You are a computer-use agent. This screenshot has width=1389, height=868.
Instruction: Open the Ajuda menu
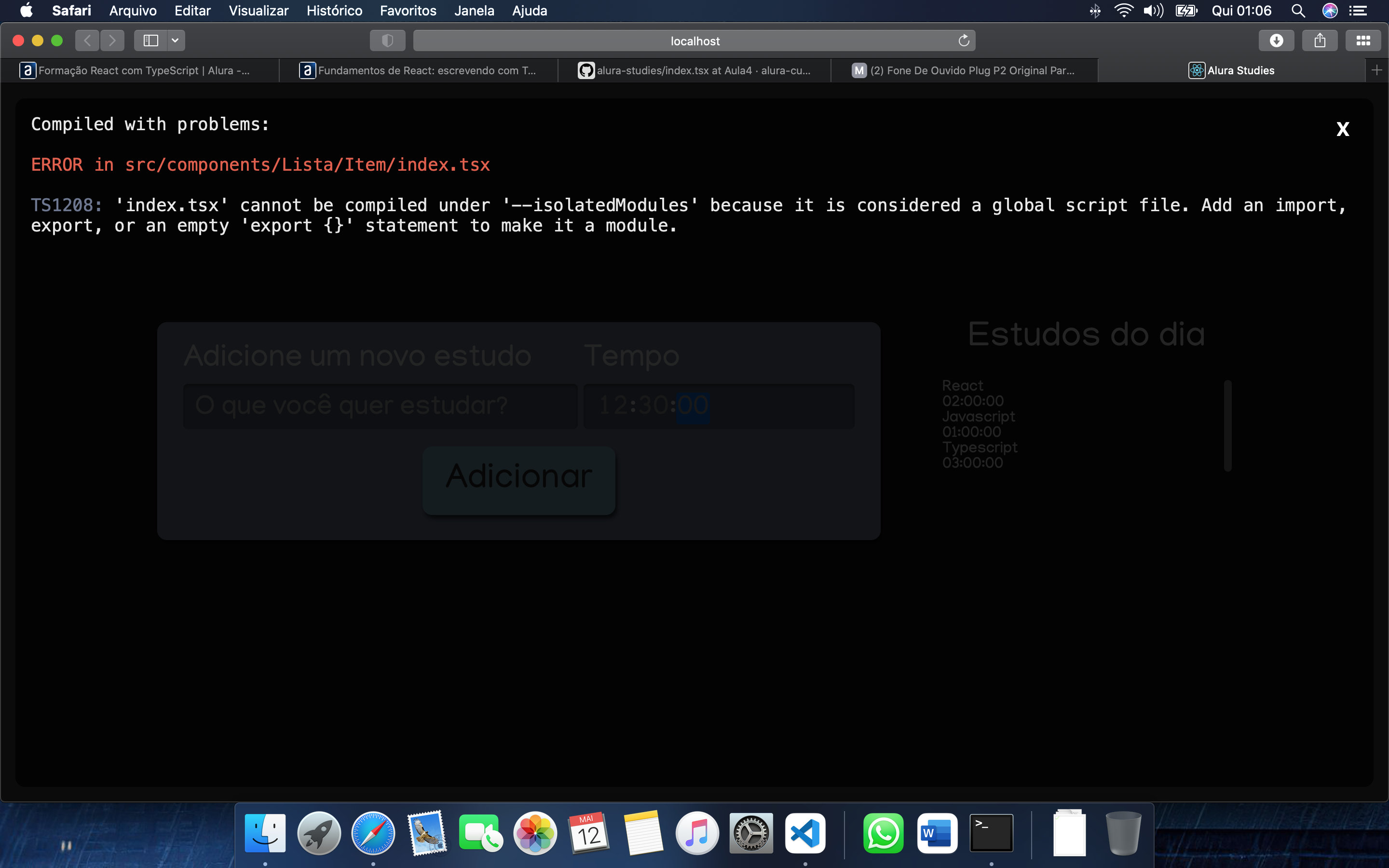(x=529, y=10)
